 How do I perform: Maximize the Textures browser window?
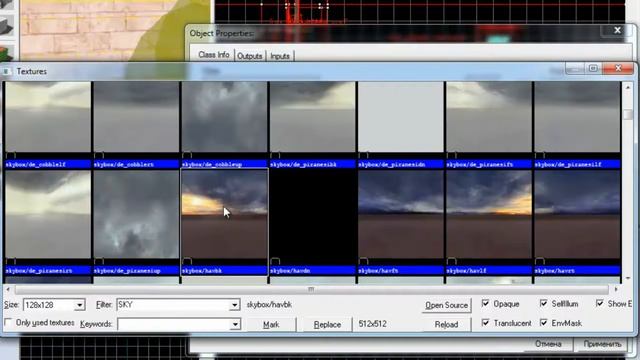(x=593, y=68)
